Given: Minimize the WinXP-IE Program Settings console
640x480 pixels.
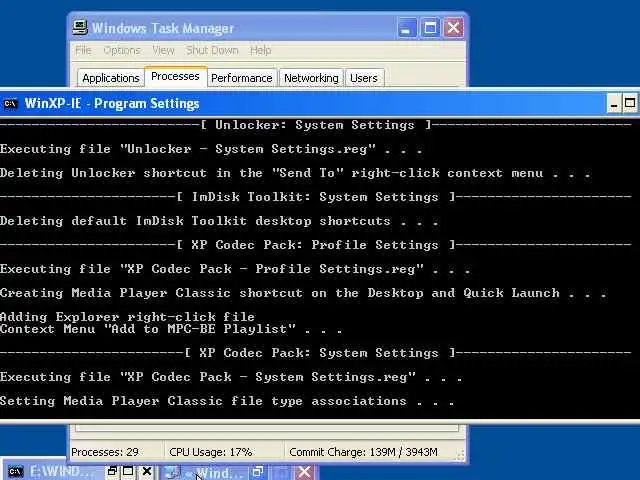Looking at the screenshot, I should [x=613, y=104].
